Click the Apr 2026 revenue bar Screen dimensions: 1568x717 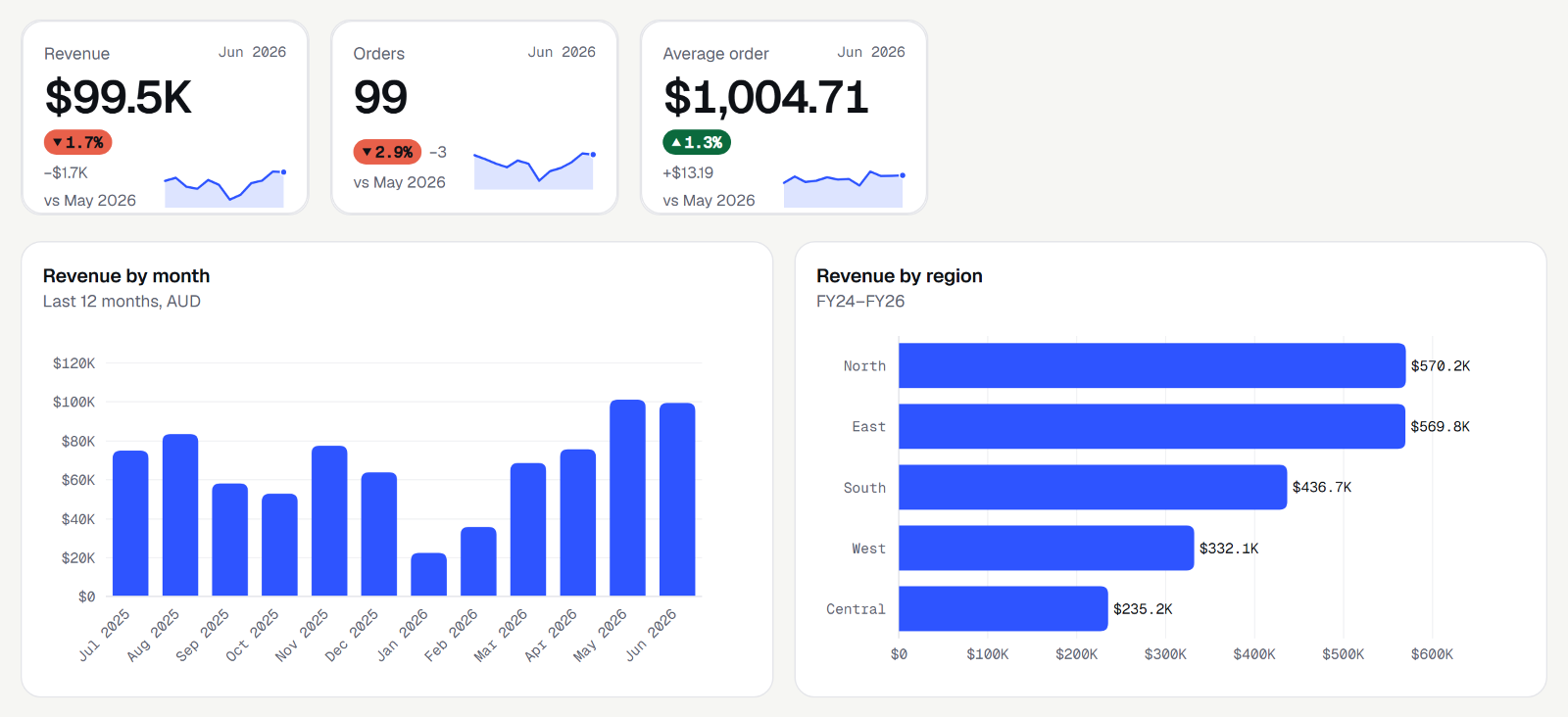coord(578,522)
